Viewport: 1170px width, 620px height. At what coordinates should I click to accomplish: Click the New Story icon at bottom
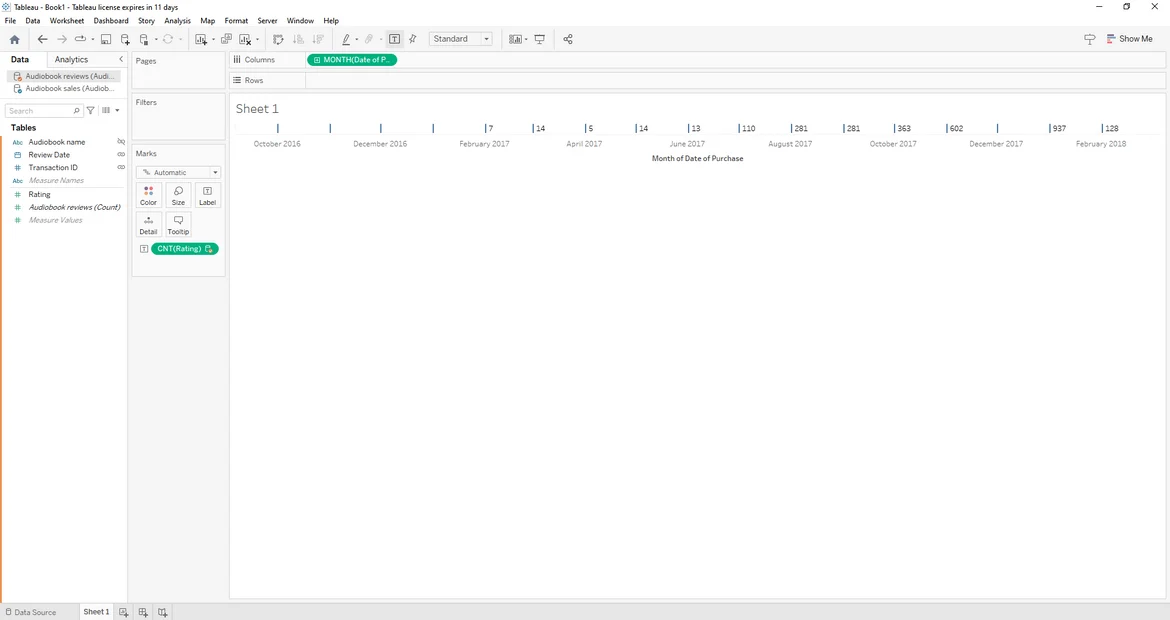pos(162,612)
